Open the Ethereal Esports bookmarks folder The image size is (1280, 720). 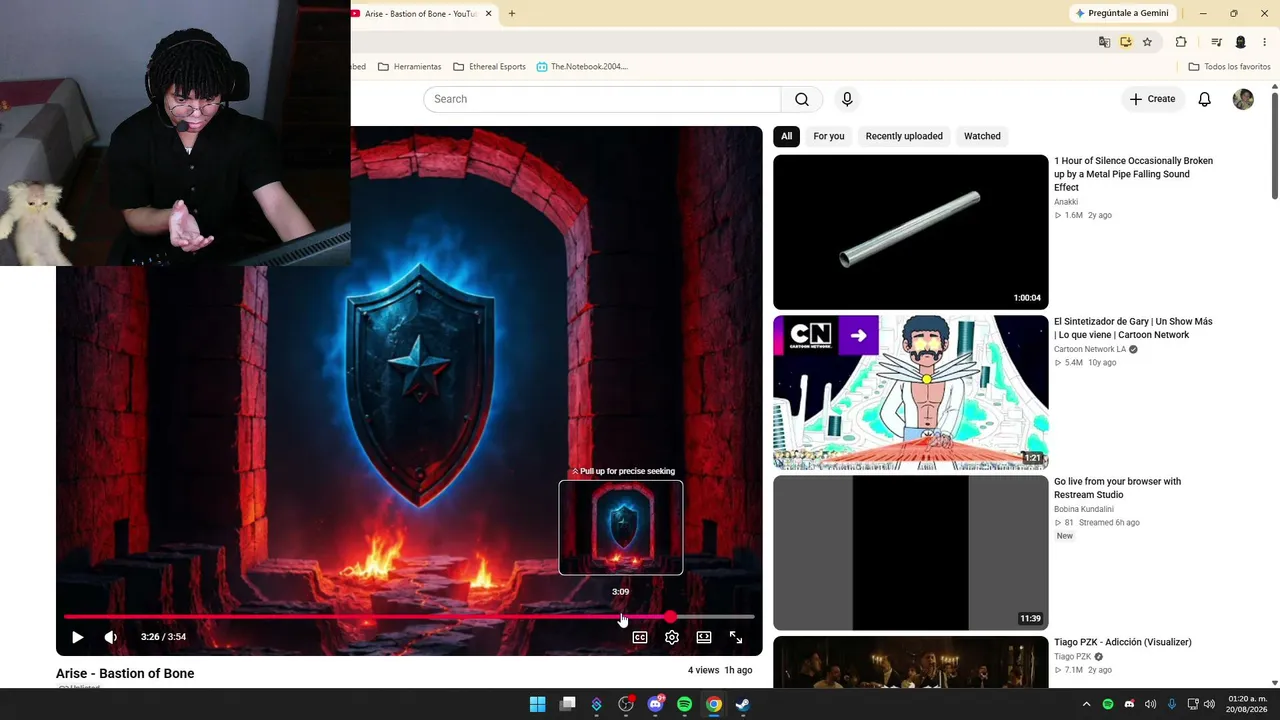click(489, 67)
